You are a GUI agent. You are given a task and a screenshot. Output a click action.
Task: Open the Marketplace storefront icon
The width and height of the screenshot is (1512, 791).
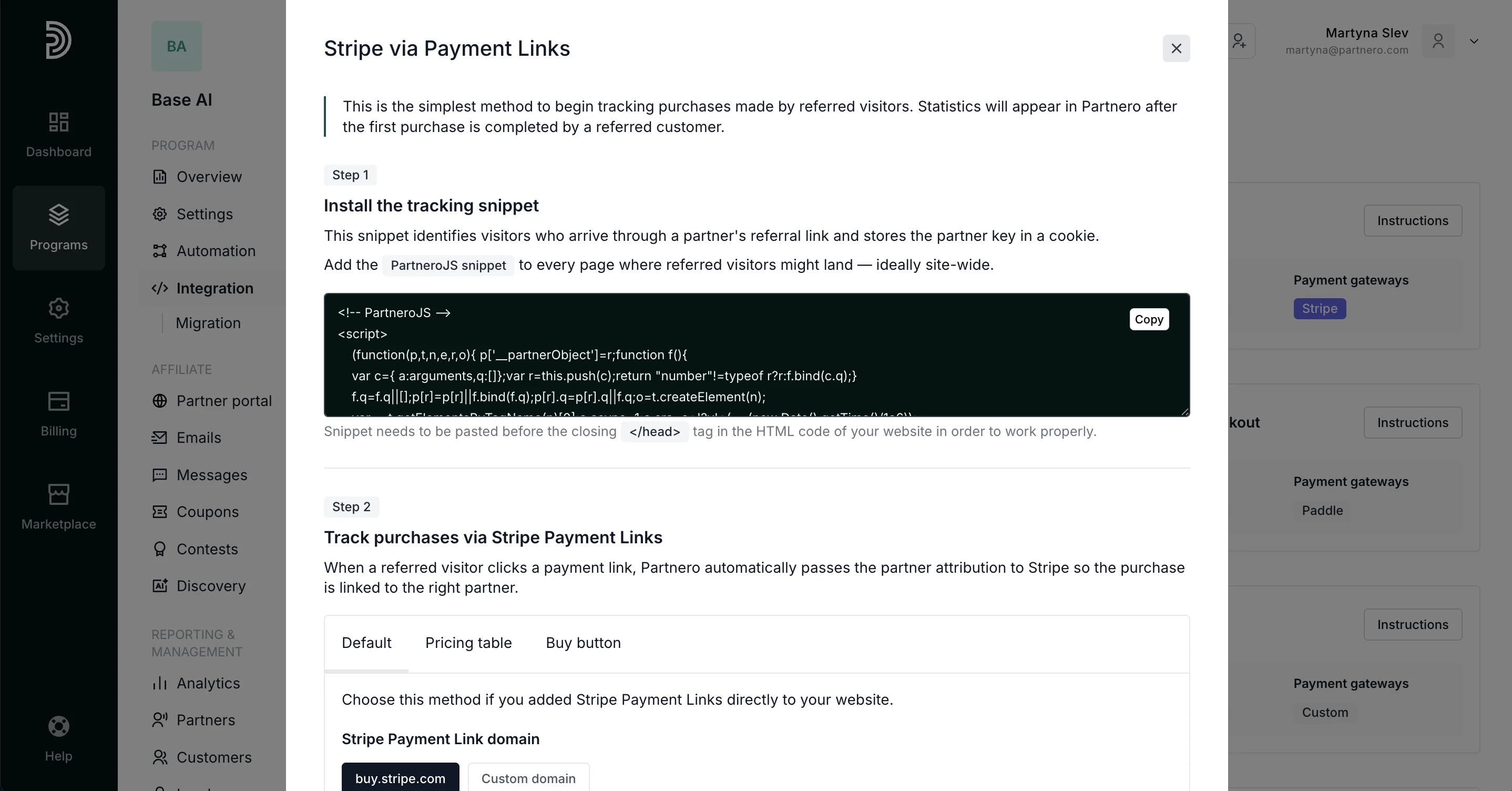click(x=59, y=494)
